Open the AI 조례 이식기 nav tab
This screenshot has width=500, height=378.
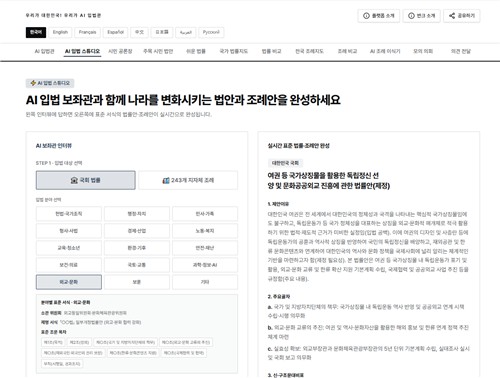385,51
